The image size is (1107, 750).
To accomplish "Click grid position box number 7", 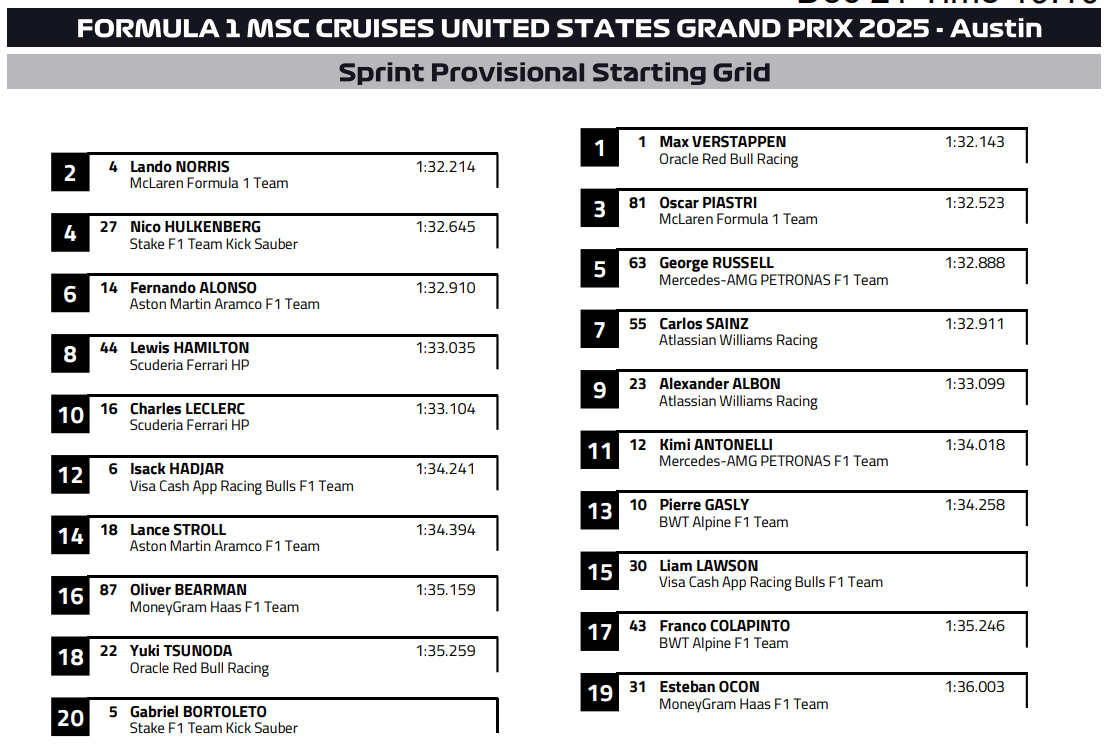I will click(600, 330).
